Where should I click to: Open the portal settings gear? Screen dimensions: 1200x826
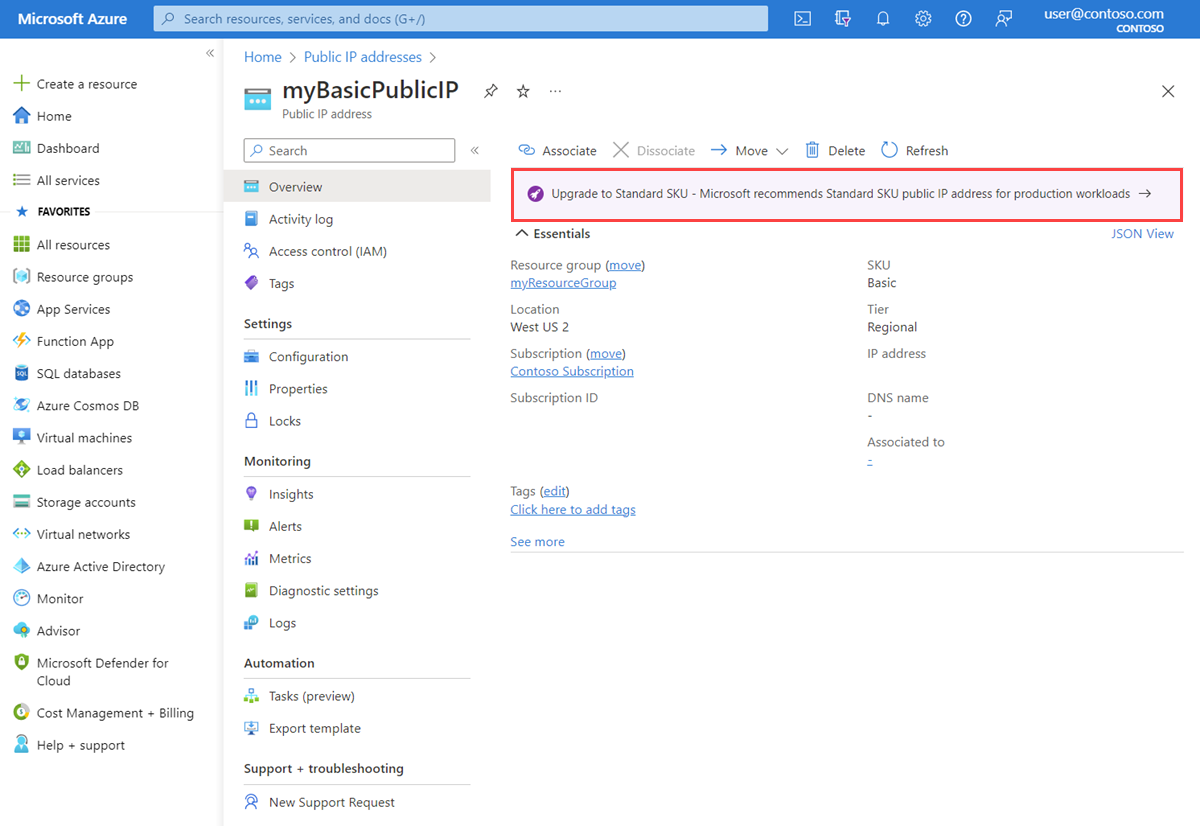point(922,18)
